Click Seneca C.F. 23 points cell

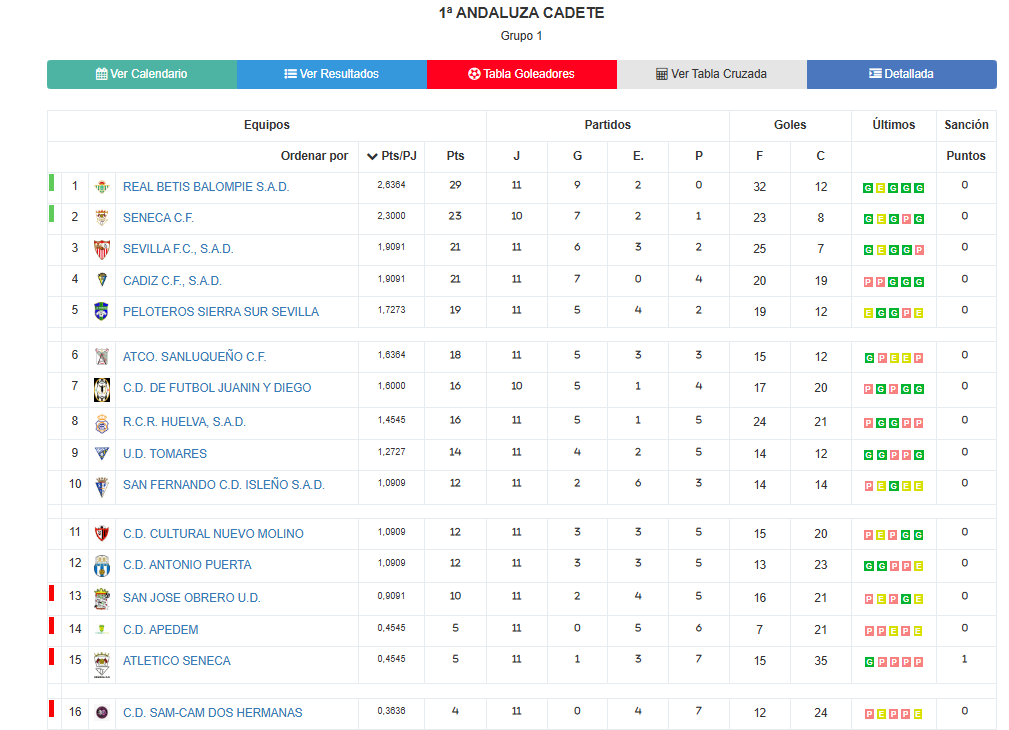[x=455, y=216]
